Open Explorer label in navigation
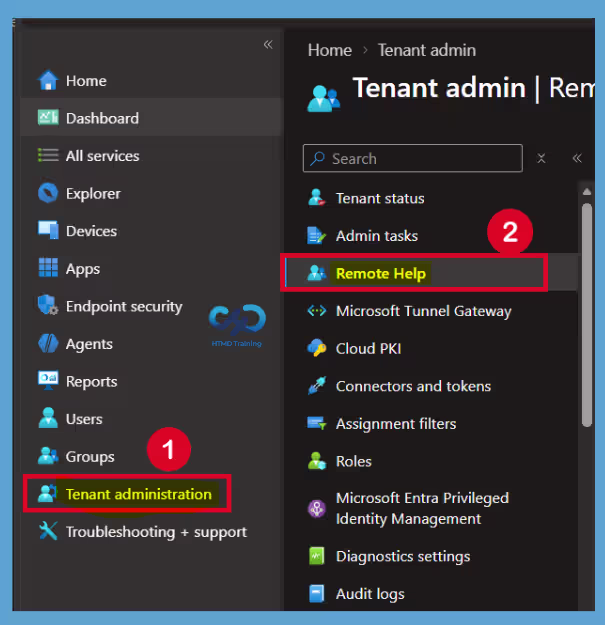This screenshot has width=605, height=625. click(93, 193)
